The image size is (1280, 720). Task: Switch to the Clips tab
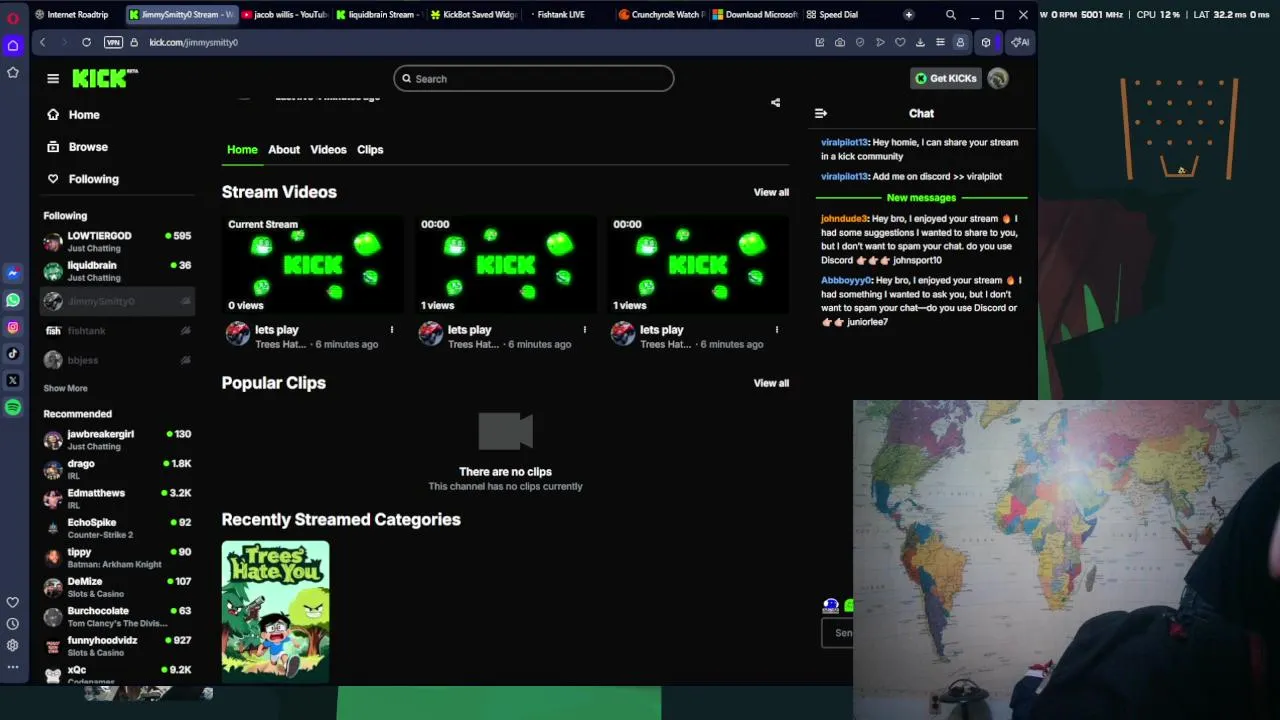pyautogui.click(x=370, y=149)
